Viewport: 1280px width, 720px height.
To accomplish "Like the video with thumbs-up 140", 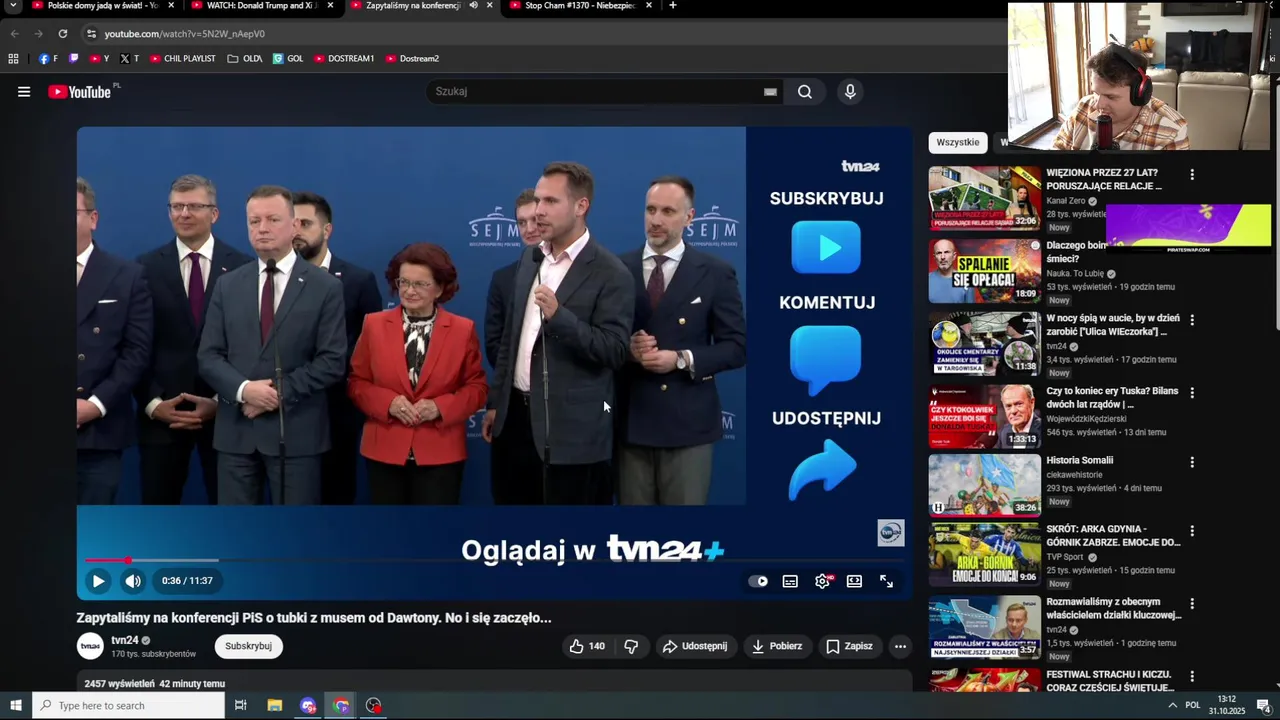I will tap(587, 646).
